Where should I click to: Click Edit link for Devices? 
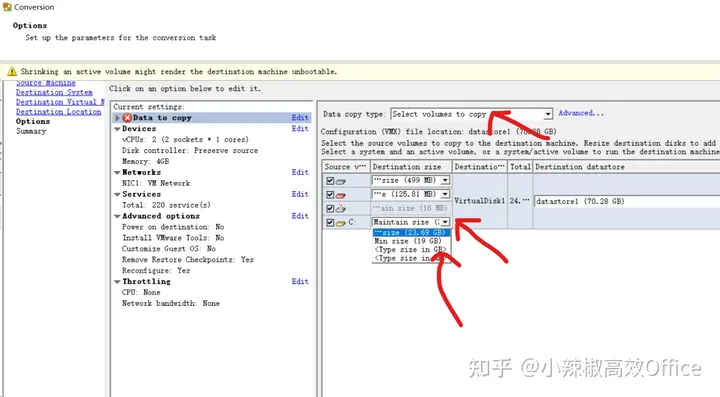pos(300,129)
